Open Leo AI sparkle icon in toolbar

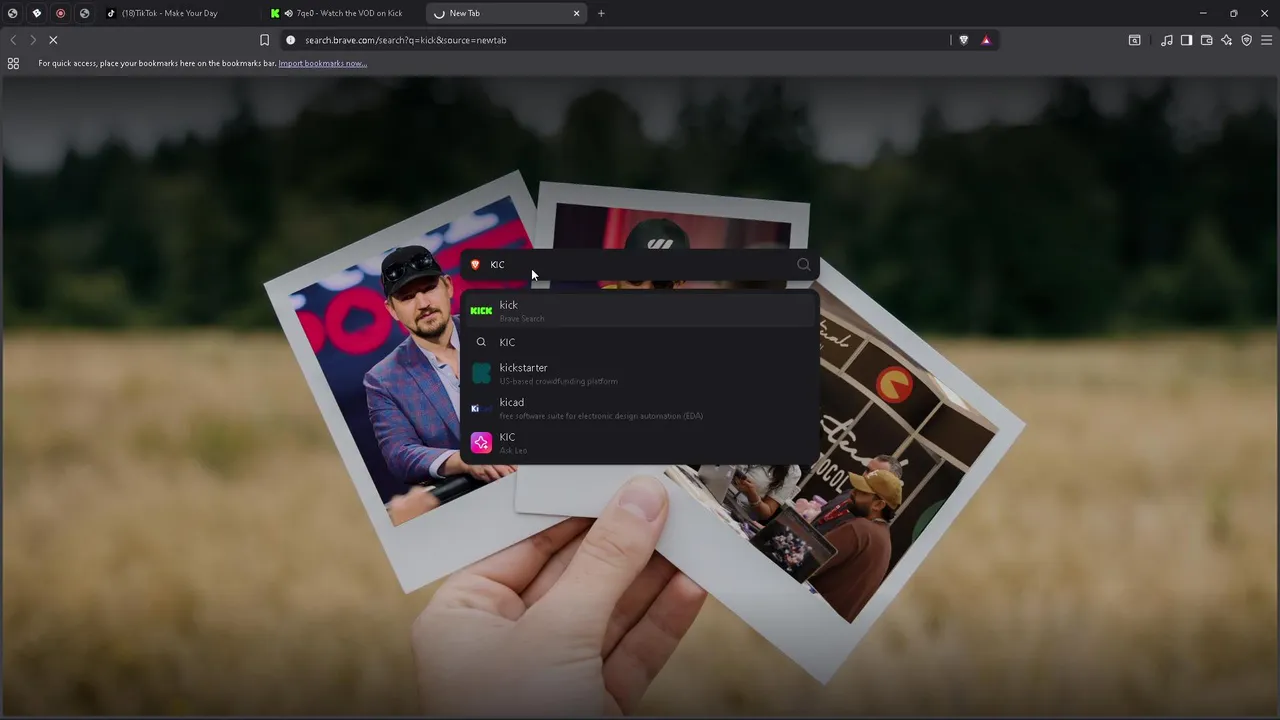pyautogui.click(x=1226, y=40)
